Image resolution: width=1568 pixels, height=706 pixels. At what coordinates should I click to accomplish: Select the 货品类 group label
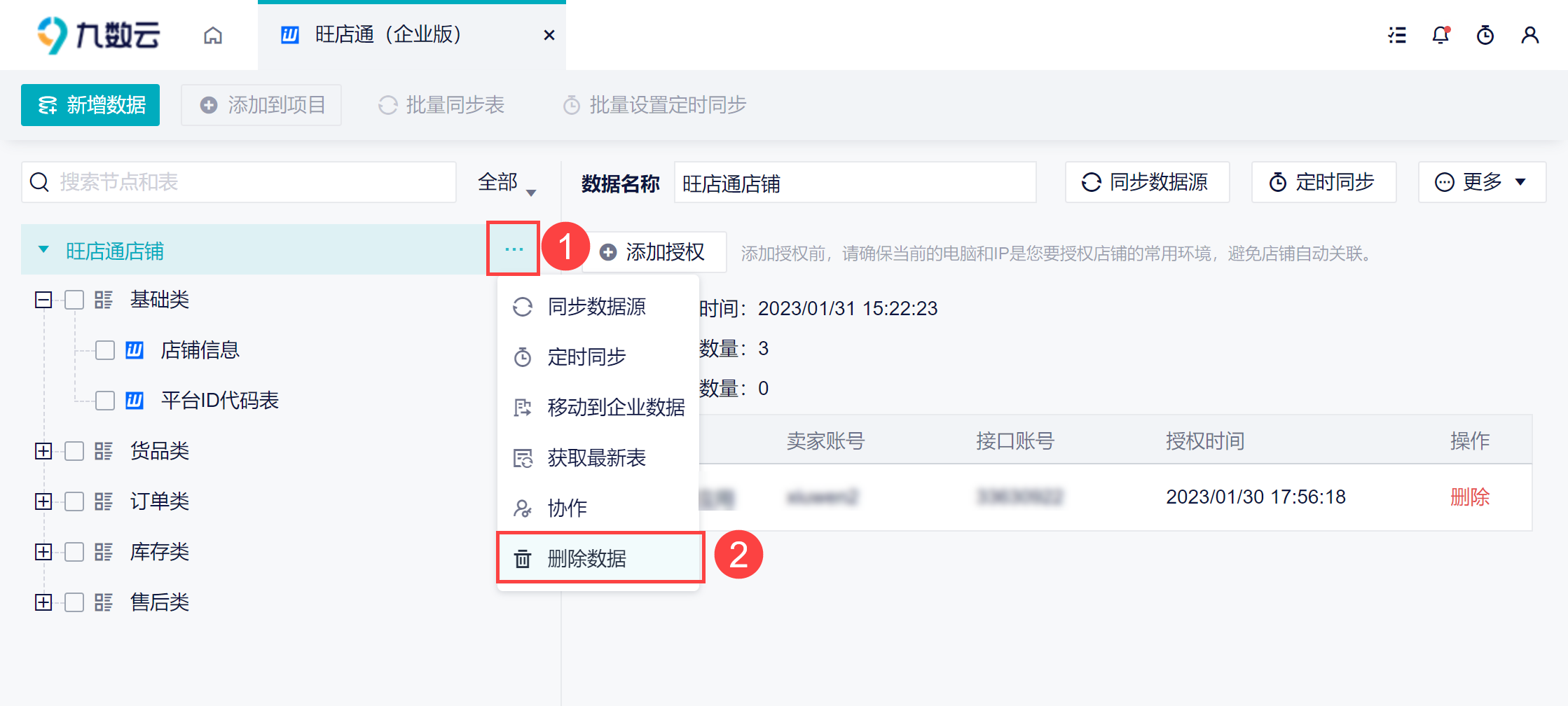160,451
